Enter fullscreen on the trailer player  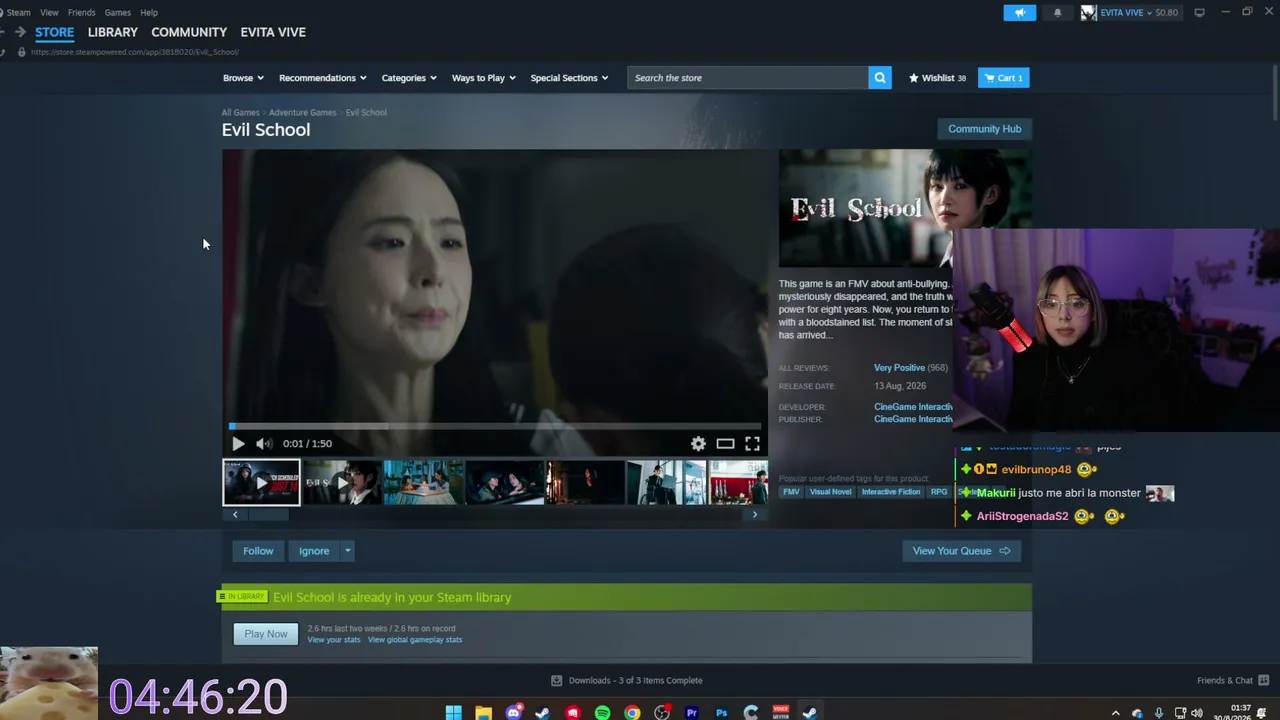752,444
